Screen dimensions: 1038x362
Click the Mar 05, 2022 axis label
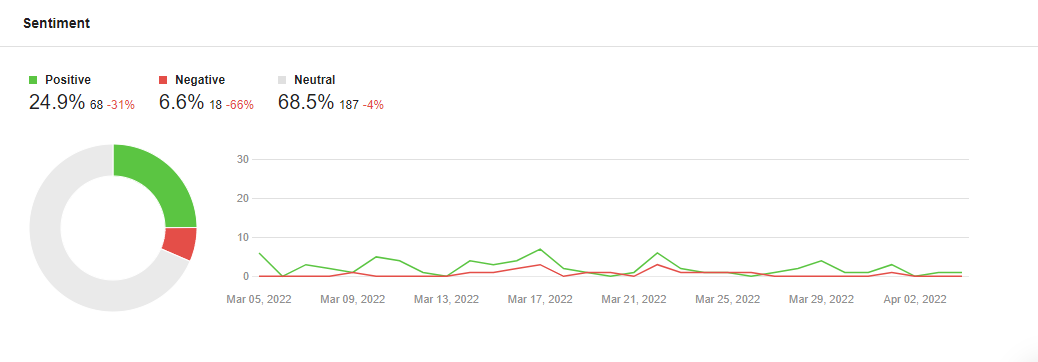(259, 299)
